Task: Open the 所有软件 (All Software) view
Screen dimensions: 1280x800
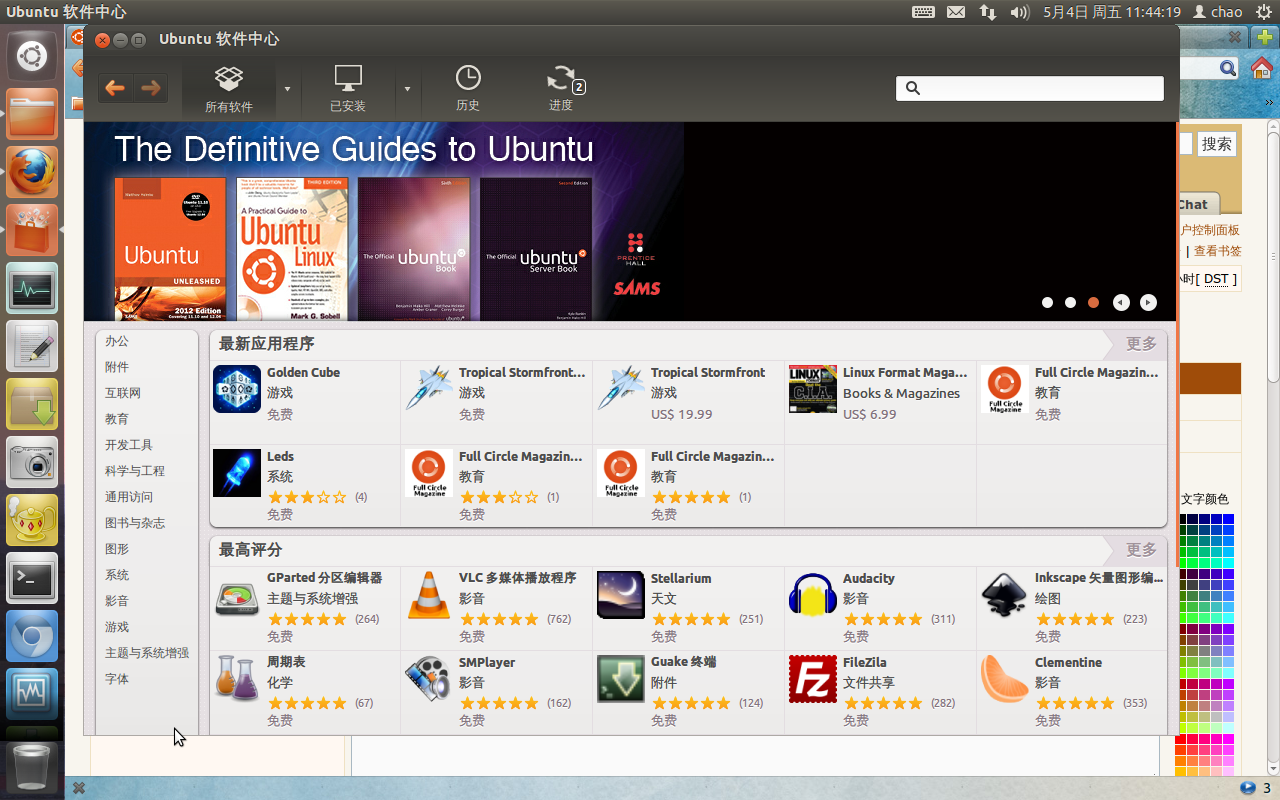Action: click(x=229, y=89)
